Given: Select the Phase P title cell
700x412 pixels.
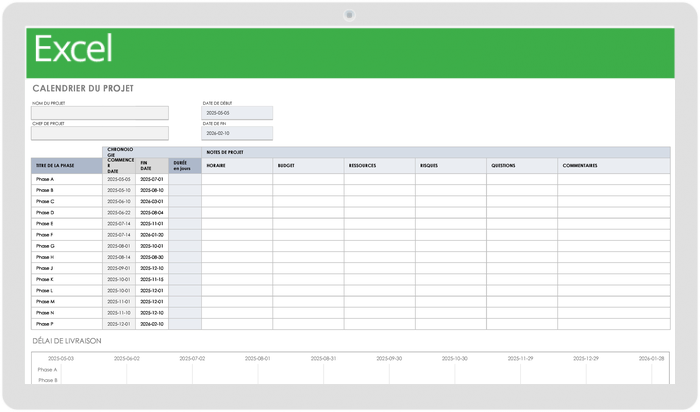Looking at the screenshot, I should point(67,324).
